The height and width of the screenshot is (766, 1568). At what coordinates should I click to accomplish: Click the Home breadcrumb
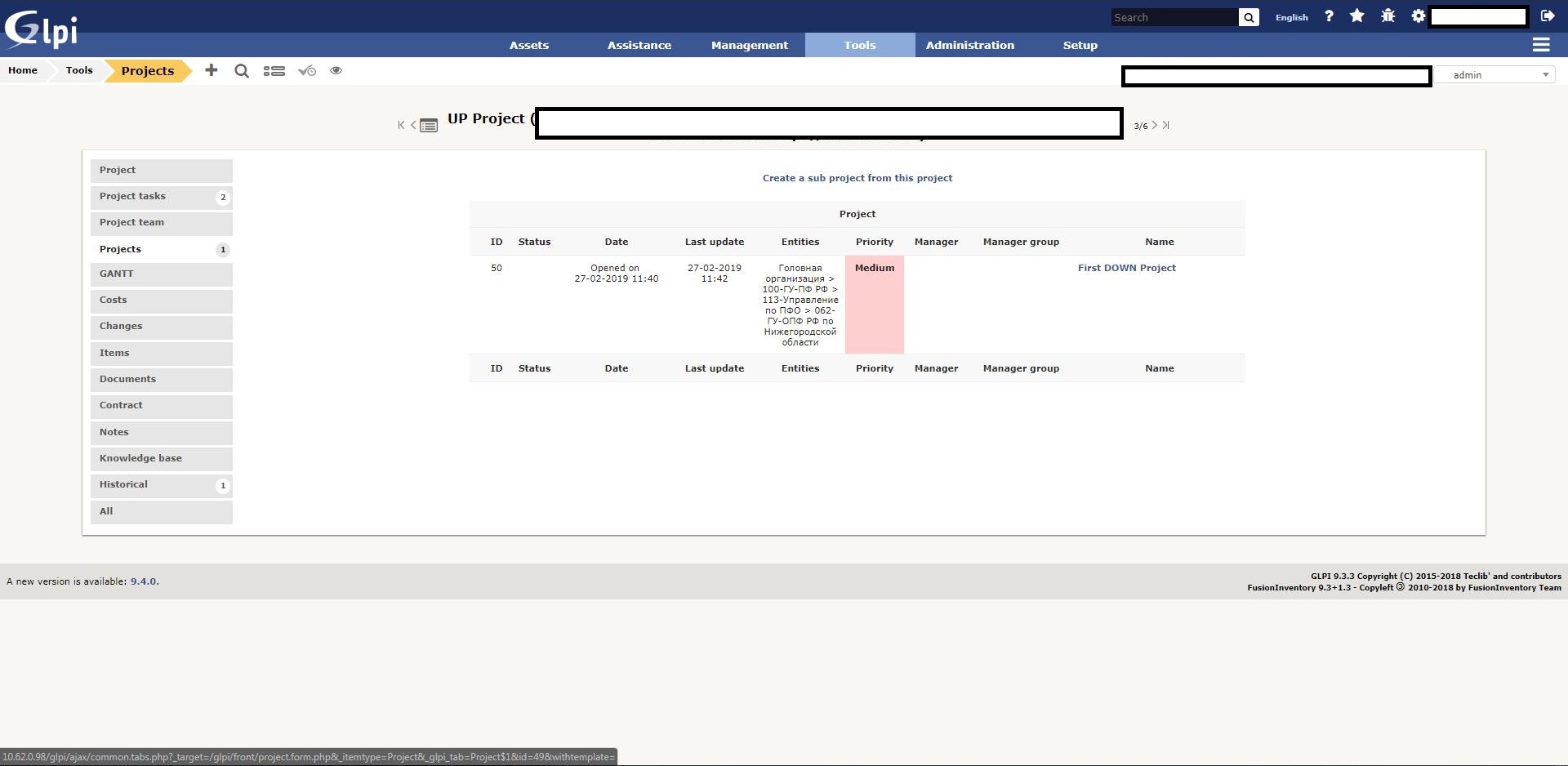coord(23,70)
